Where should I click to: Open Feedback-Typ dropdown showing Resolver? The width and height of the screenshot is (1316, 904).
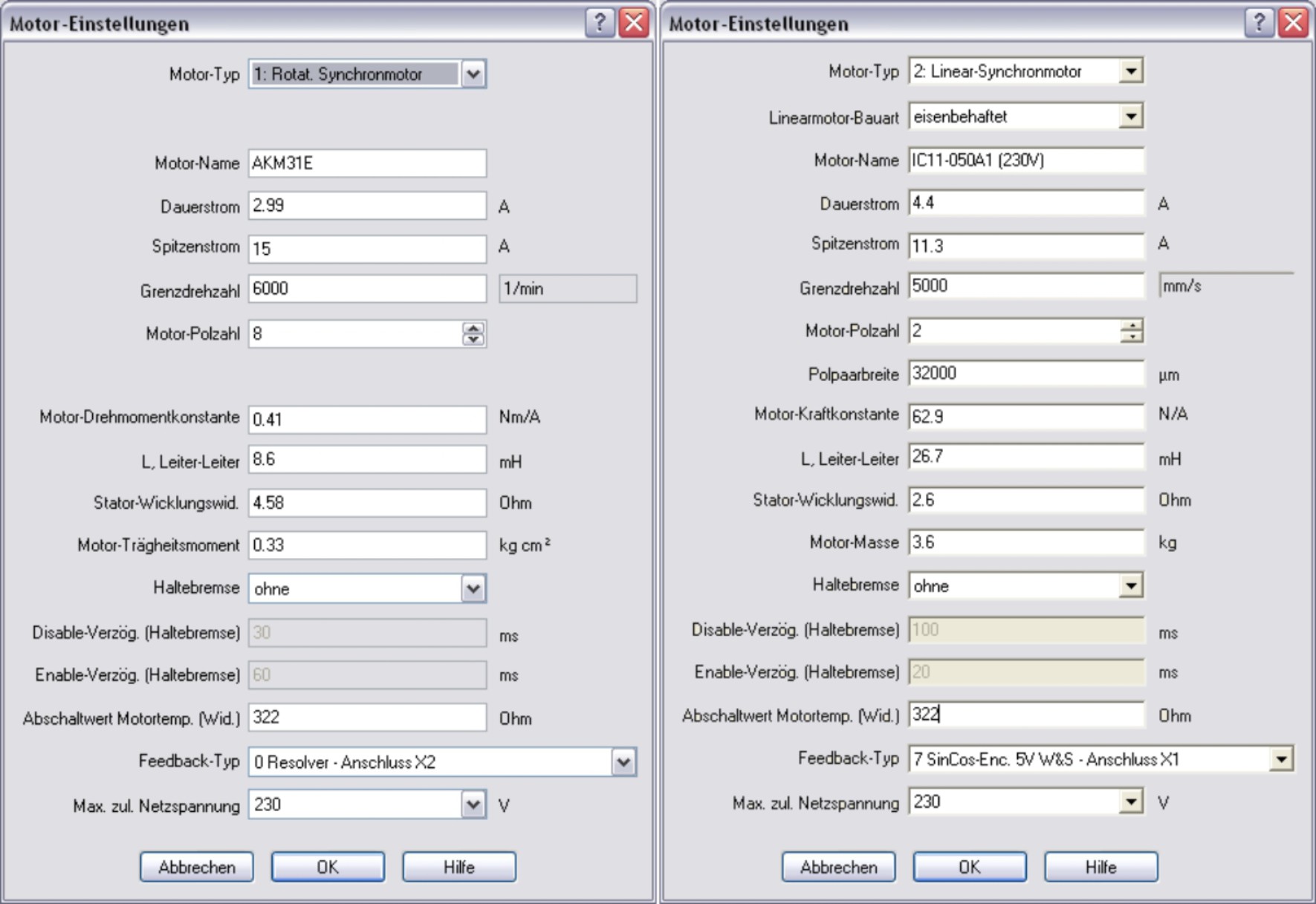[x=623, y=762]
